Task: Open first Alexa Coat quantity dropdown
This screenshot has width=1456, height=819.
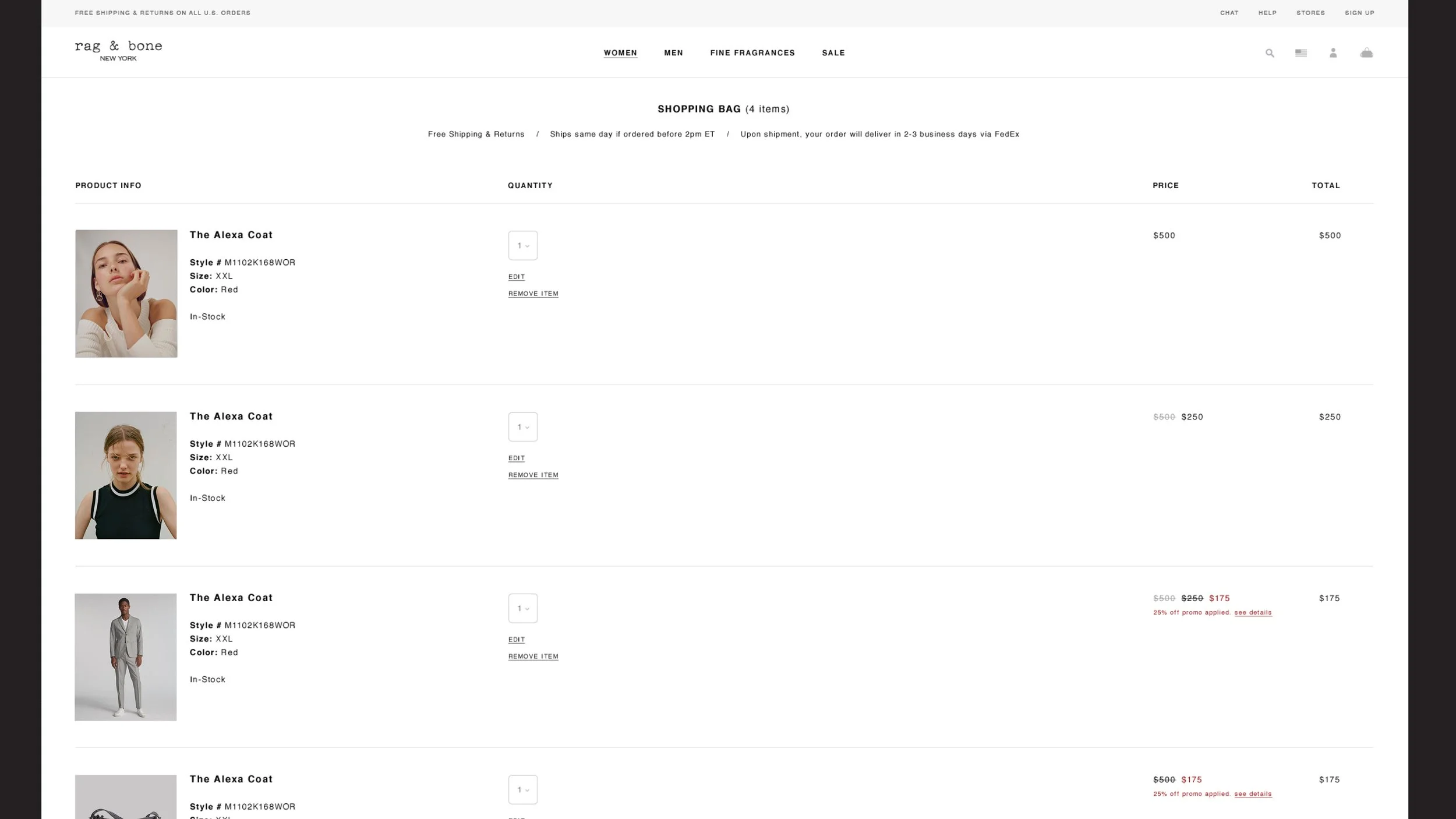Action: [522, 246]
